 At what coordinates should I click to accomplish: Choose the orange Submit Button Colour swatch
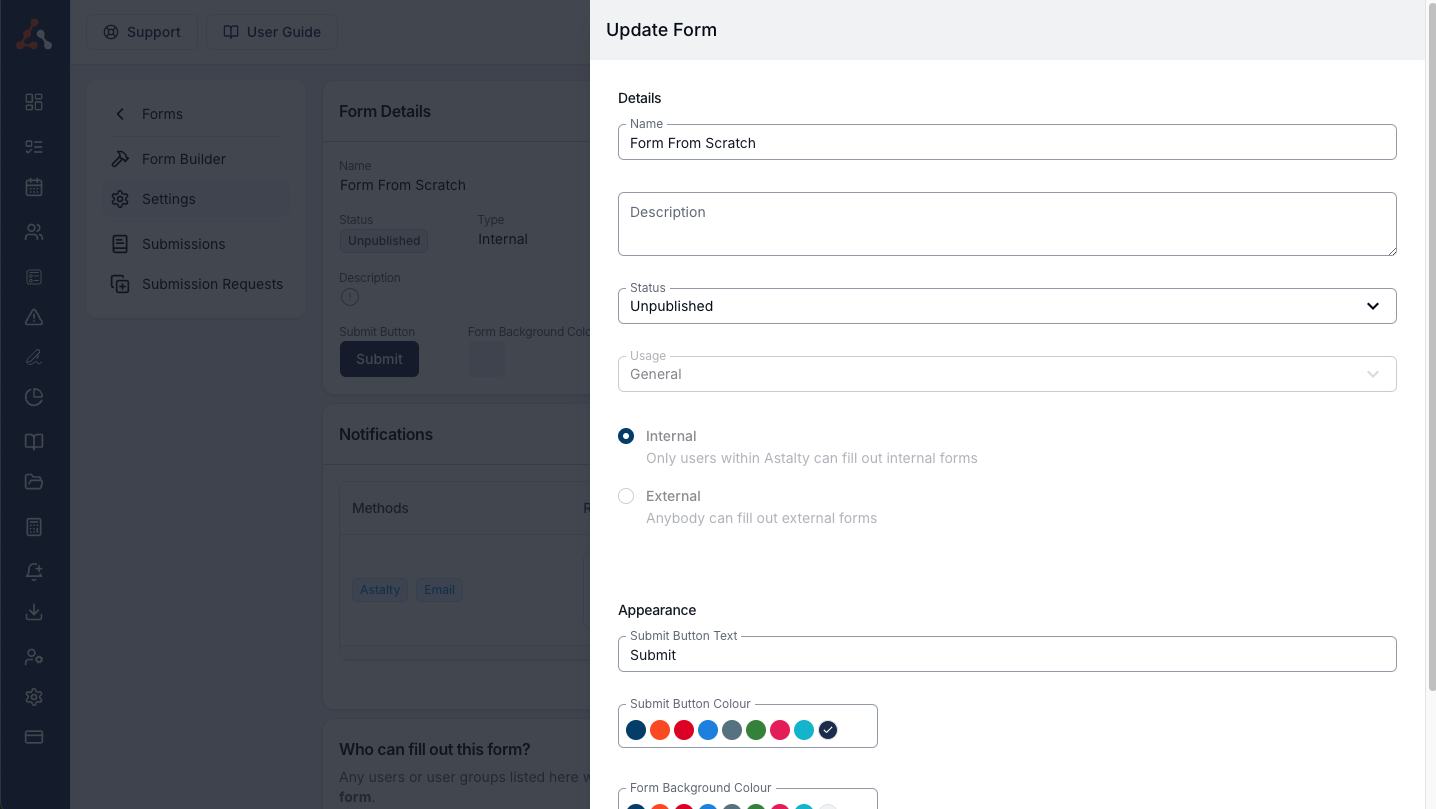point(660,730)
